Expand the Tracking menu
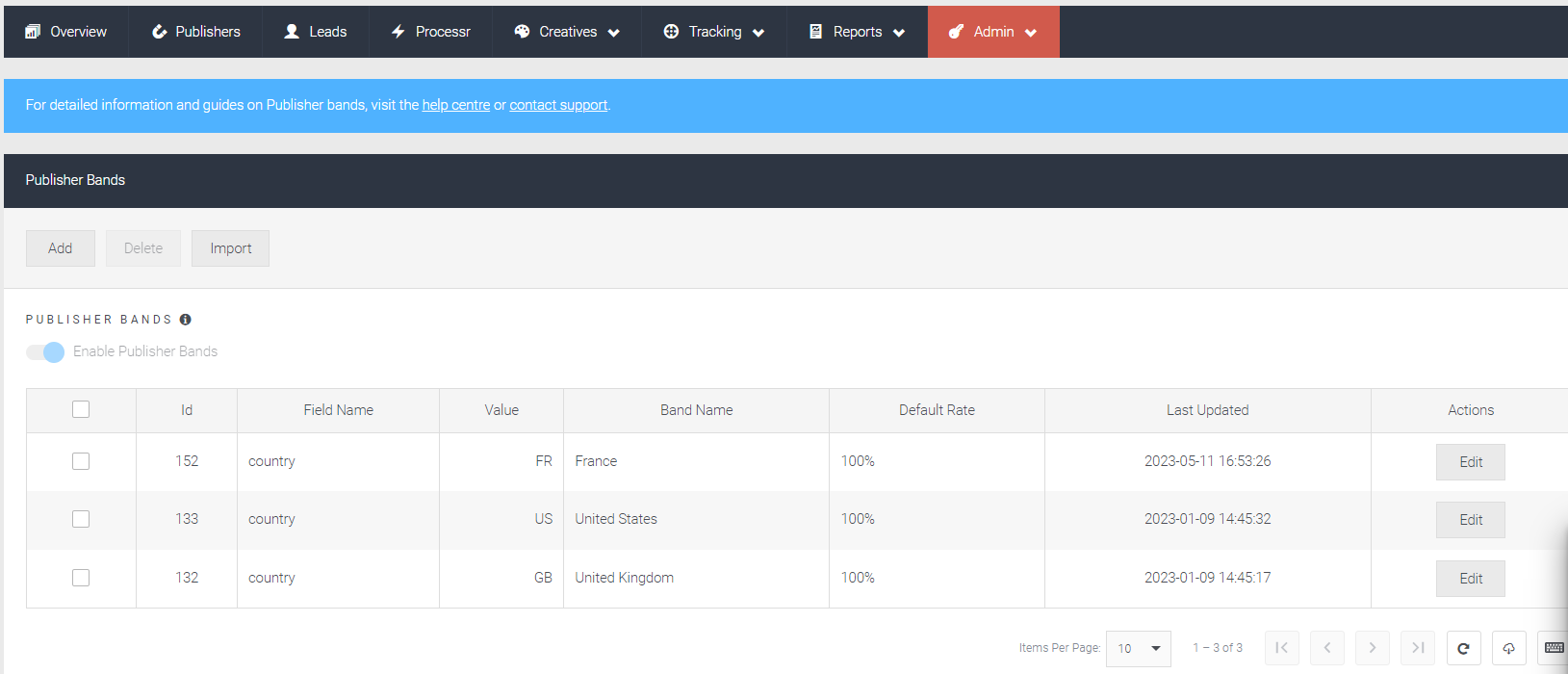The width and height of the screenshot is (1568, 674). pos(714,32)
